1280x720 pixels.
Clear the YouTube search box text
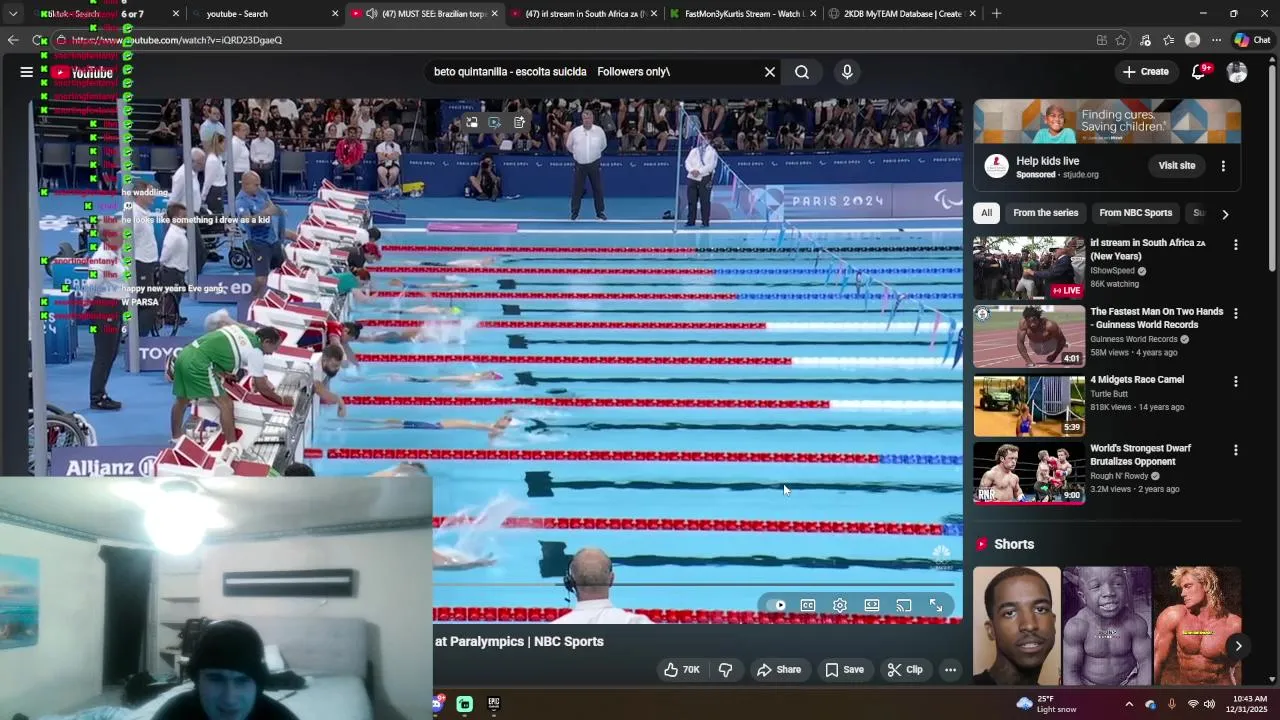[770, 72]
